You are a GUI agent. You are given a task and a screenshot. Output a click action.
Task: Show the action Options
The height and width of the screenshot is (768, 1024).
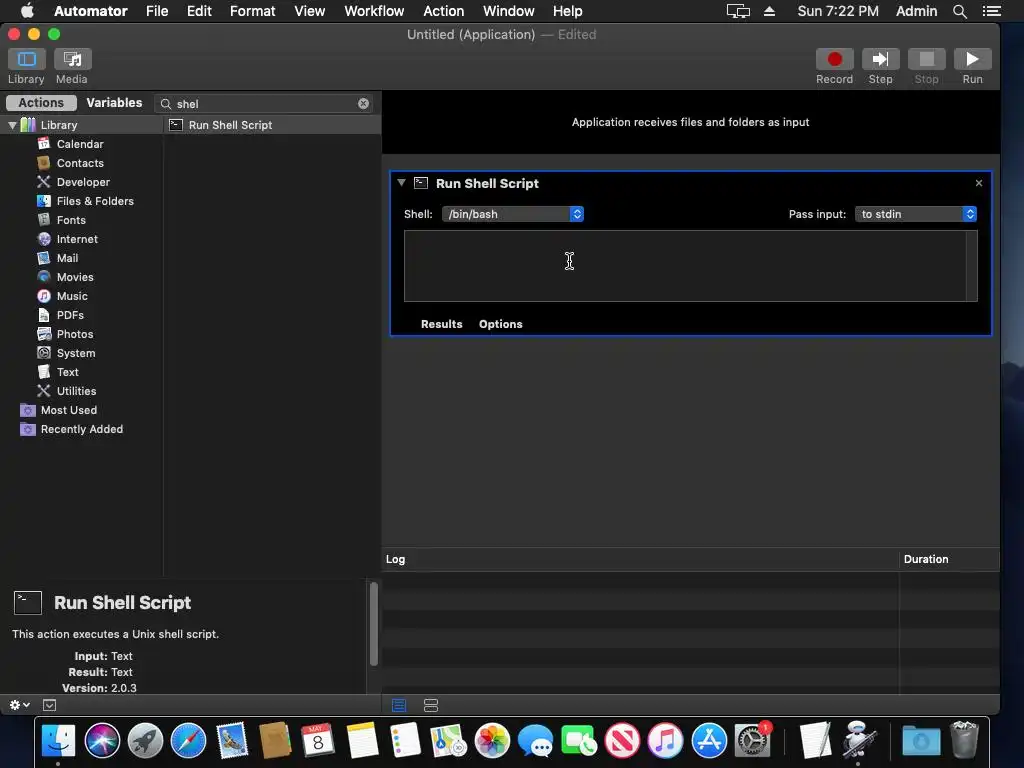[x=500, y=324]
